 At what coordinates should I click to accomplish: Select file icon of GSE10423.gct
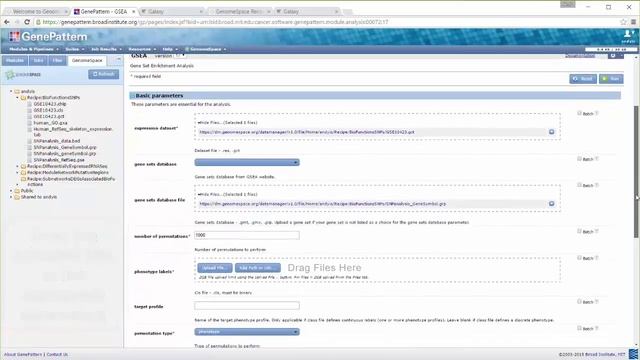(29, 116)
